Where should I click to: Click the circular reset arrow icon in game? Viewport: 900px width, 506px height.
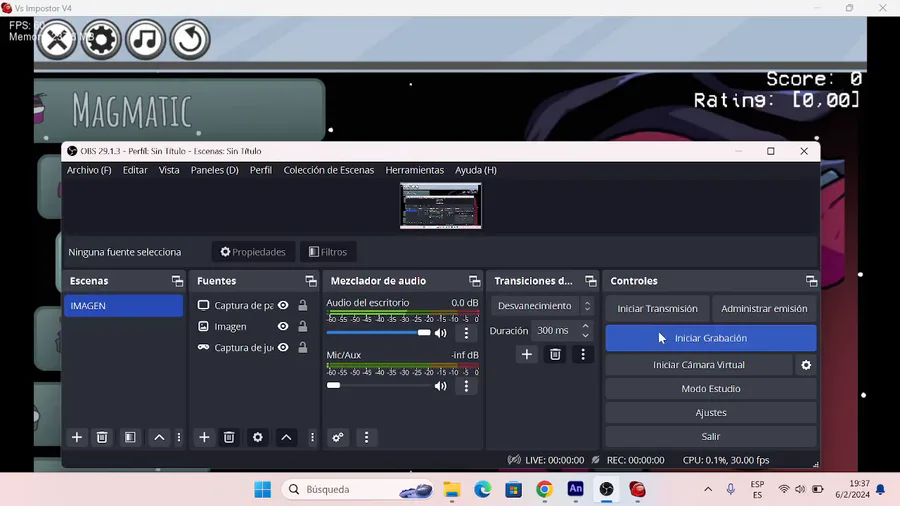[190, 40]
